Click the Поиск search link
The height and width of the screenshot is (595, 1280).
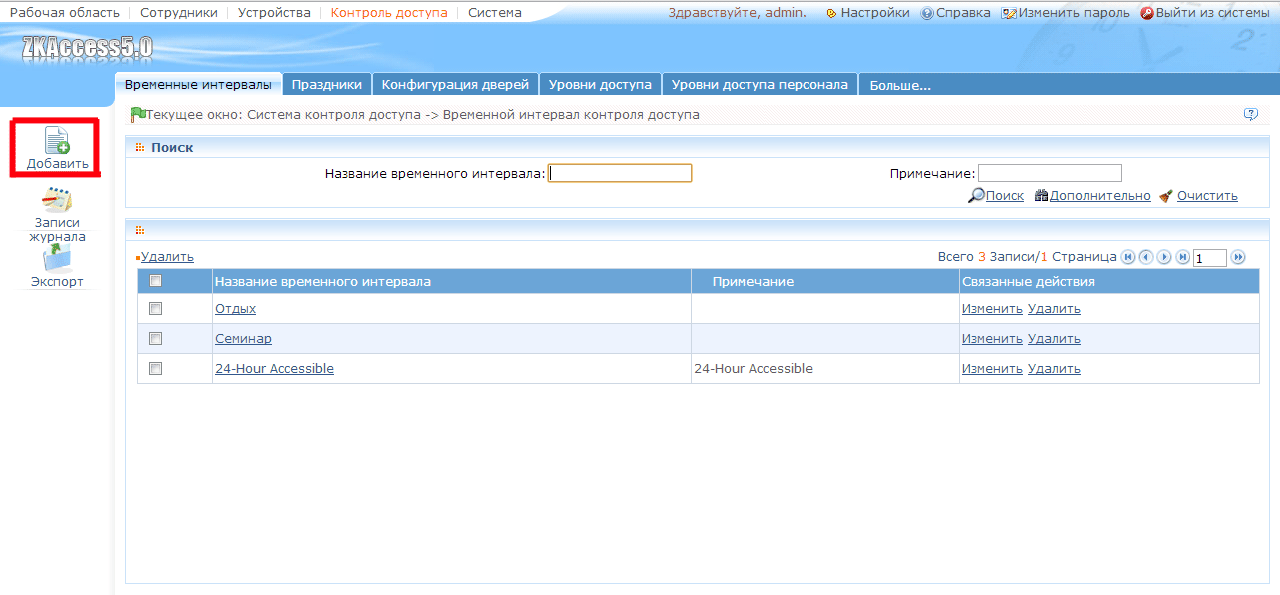point(1005,196)
